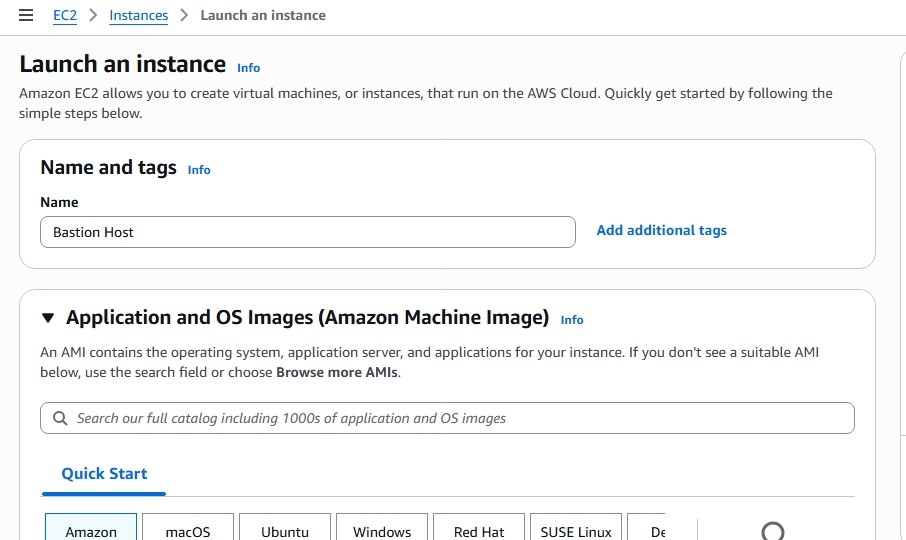Go to Instances in the breadcrumb
The height and width of the screenshot is (540, 906).
tap(139, 15)
